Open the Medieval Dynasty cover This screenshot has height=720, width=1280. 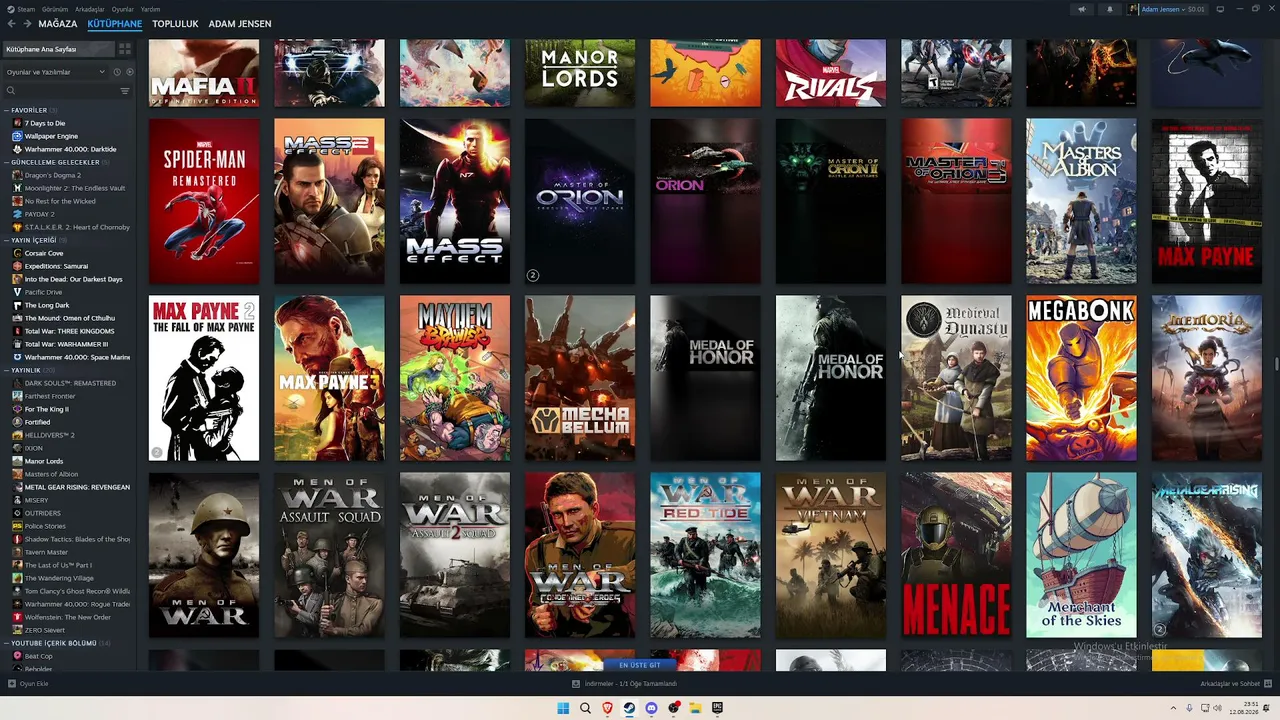pyautogui.click(x=956, y=378)
